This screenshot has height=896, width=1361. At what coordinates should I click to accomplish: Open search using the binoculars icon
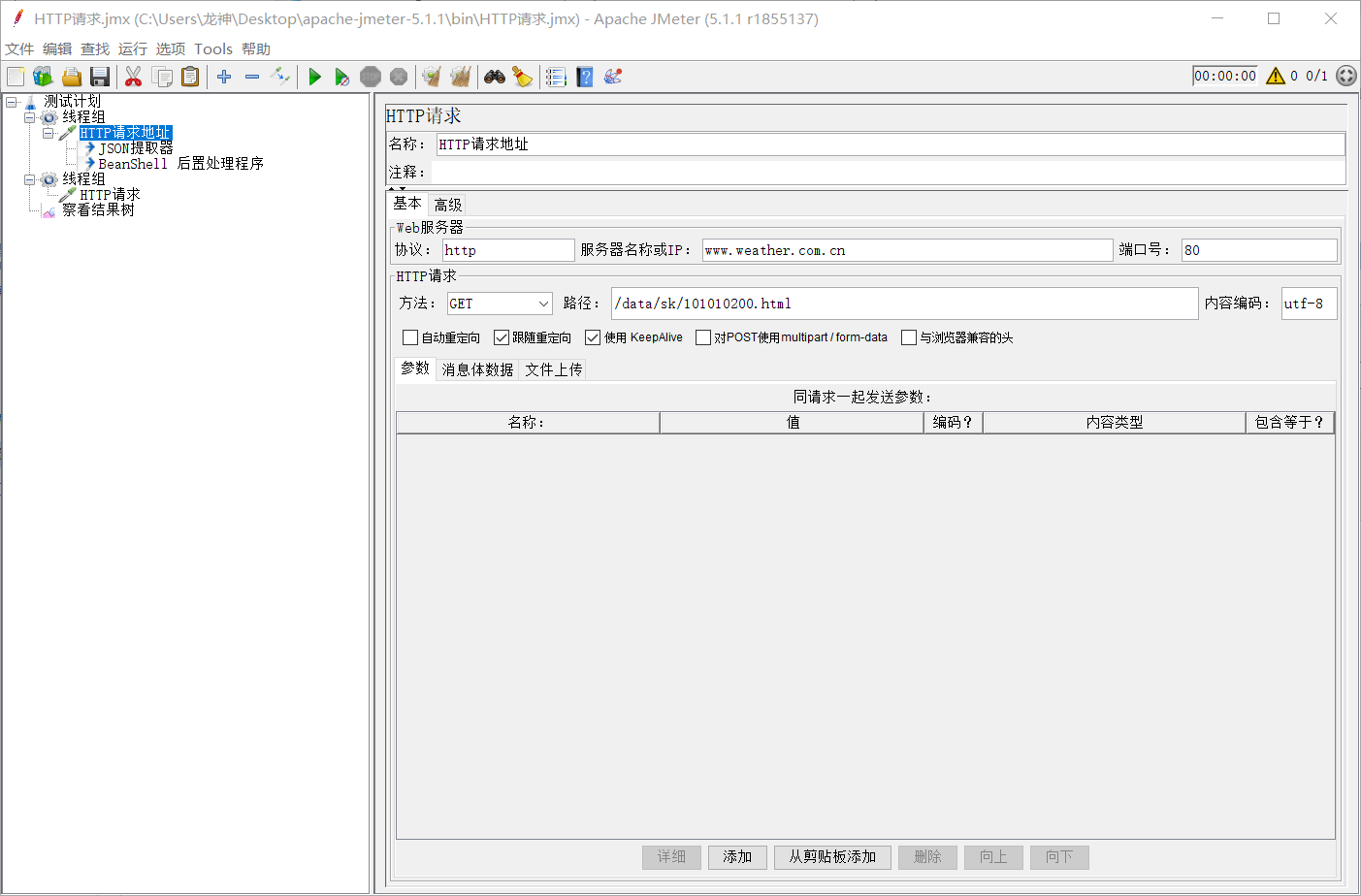(x=495, y=77)
